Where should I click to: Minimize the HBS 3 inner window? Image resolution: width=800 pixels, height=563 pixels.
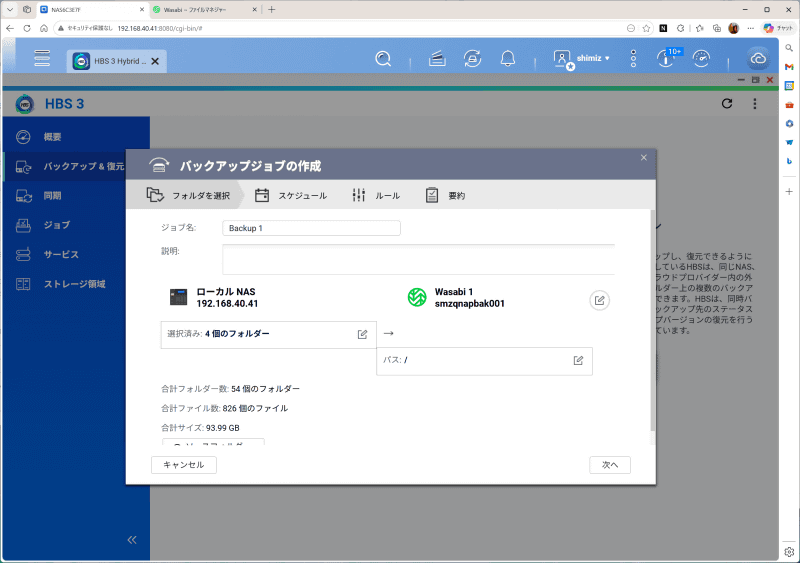coord(741,80)
